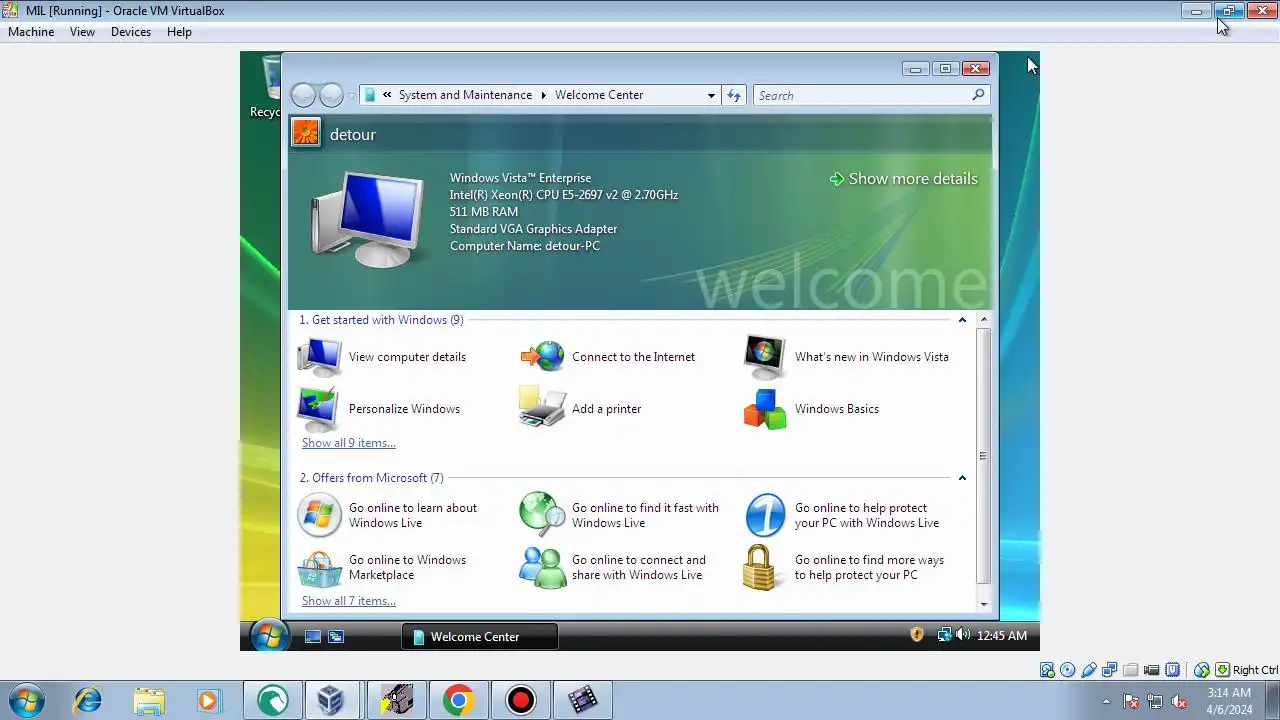Collapse the Get started with Windows section

[962, 320]
